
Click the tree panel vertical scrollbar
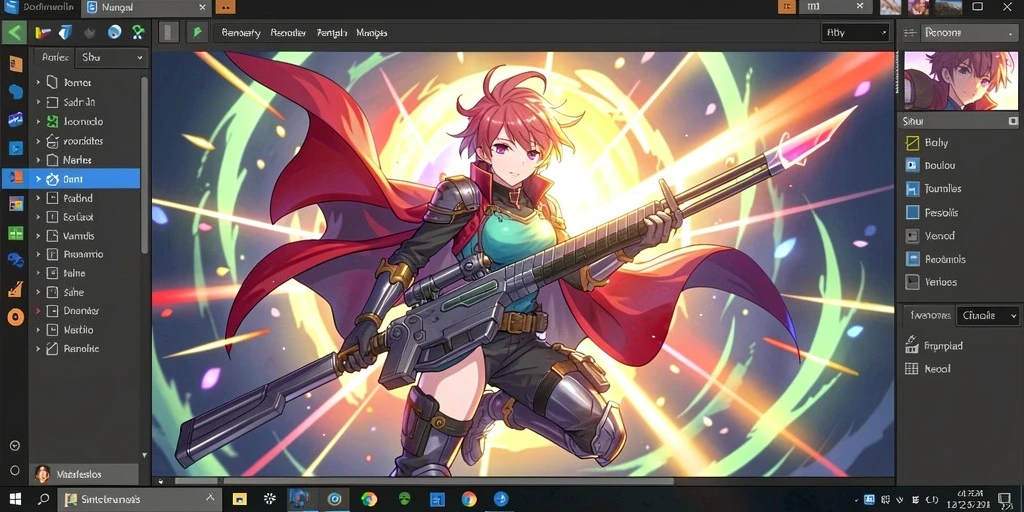(144, 166)
